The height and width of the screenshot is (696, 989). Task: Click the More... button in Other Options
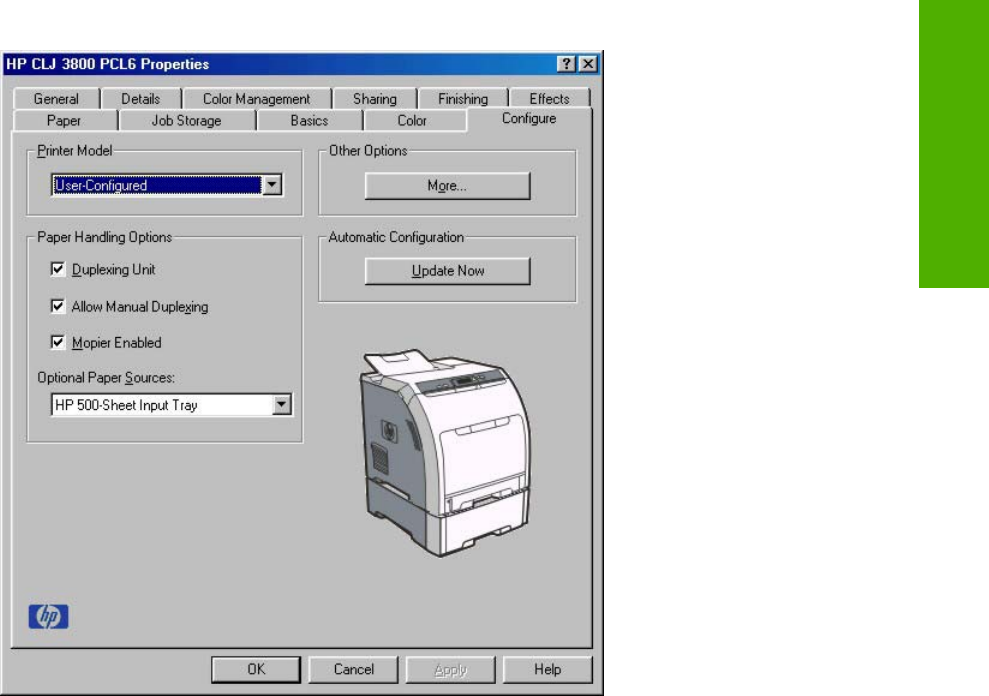[x=447, y=186]
